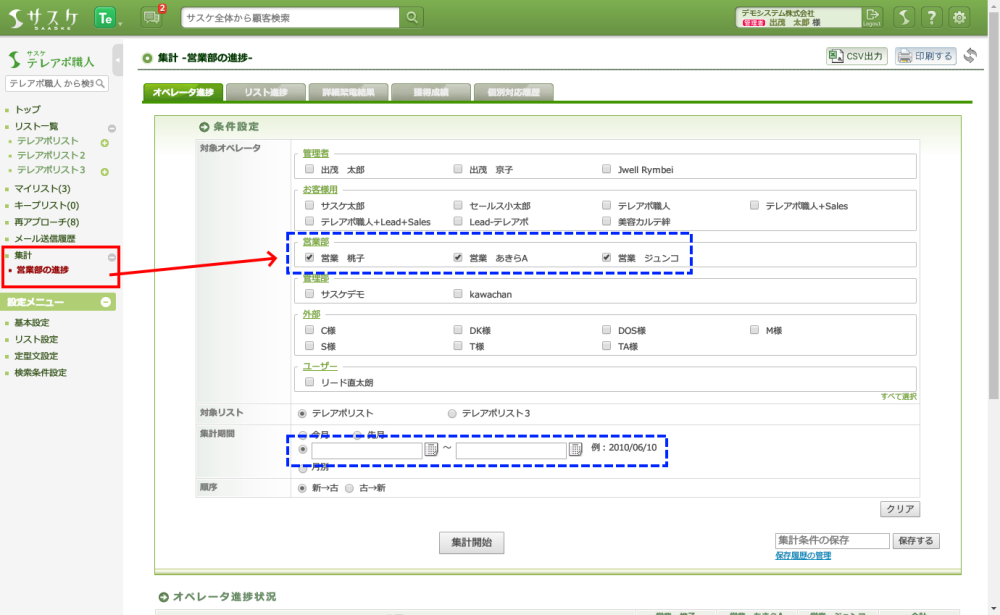Collapse the 設定メニュー panel
The width and height of the screenshot is (1000, 615).
click(x=105, y=302)
